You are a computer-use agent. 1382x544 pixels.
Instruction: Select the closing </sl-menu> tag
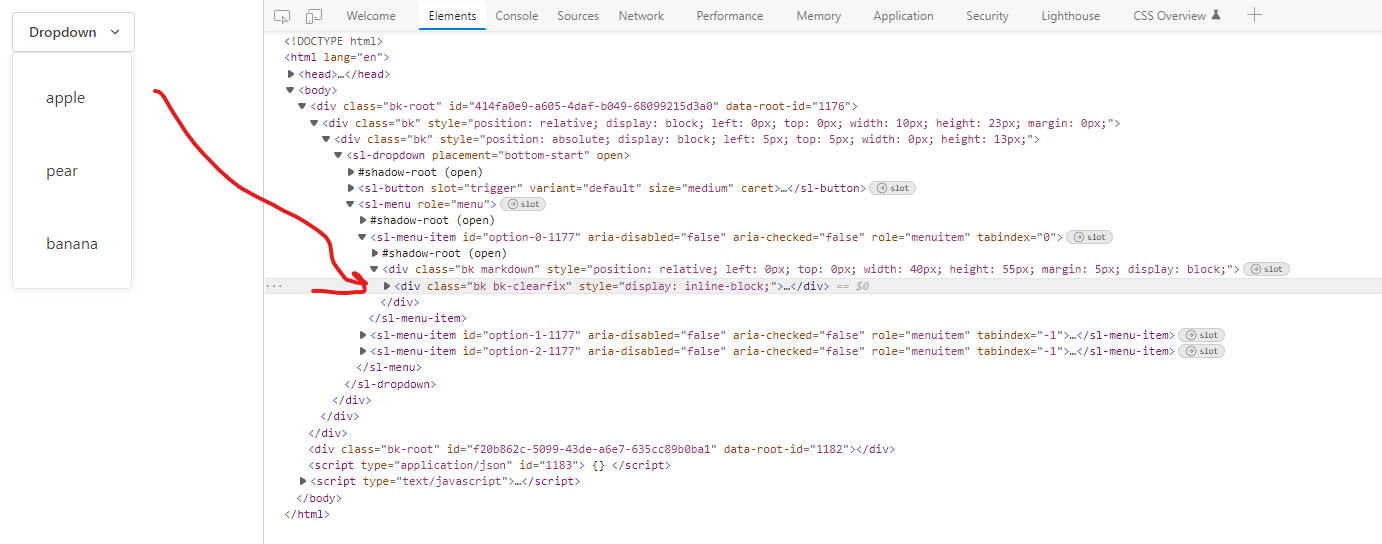389,367
